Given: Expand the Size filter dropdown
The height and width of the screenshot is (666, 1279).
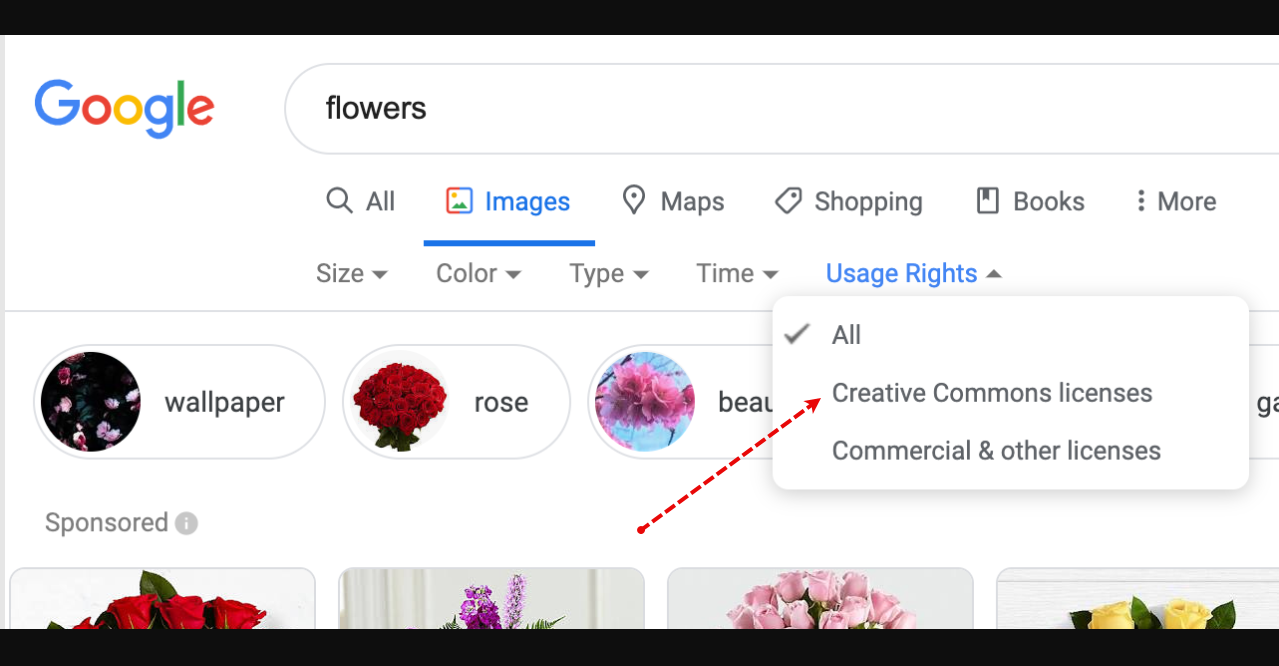Looking at the screenshot, I should click(351, 274).
